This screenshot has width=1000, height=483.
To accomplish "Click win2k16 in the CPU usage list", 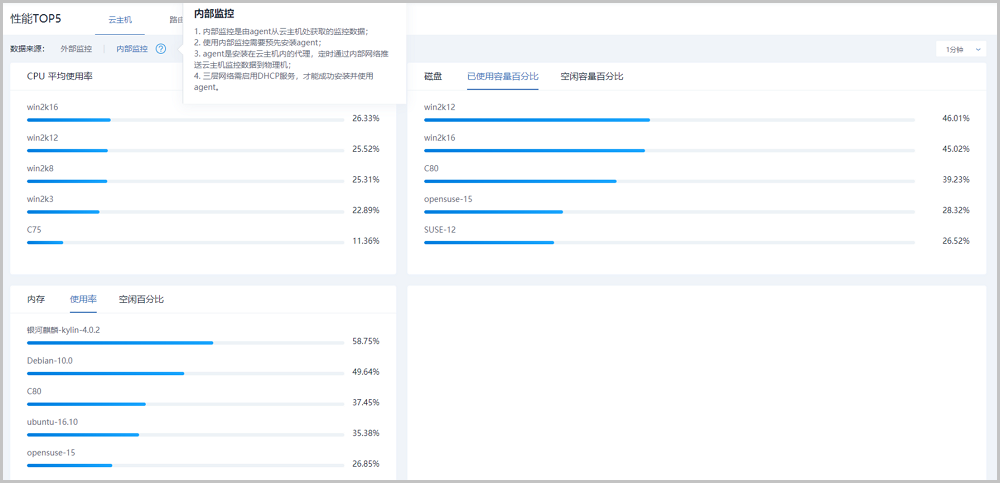I will 43,106.
